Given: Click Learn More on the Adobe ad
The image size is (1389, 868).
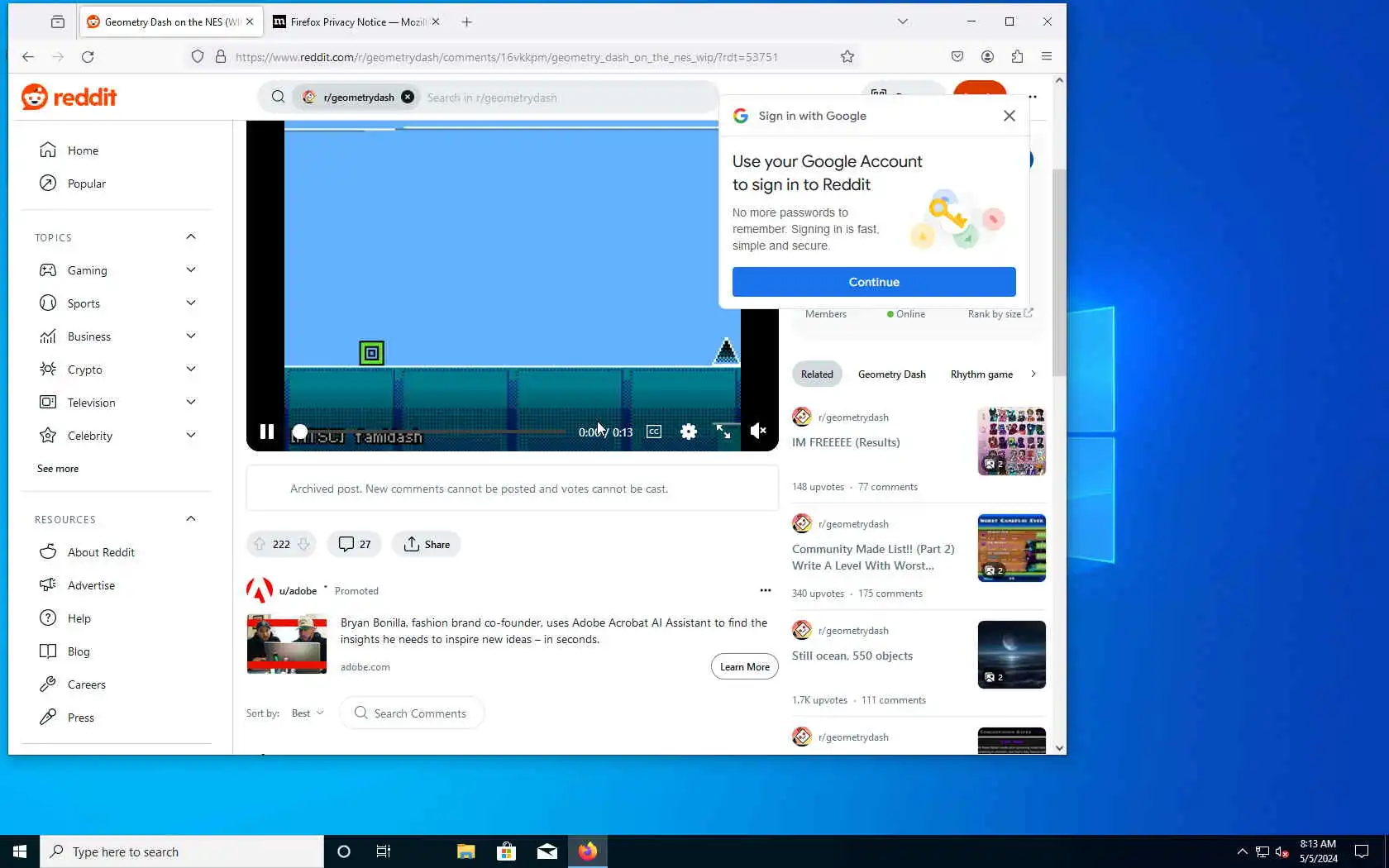Looking at the screenshot, I should 744,667.
